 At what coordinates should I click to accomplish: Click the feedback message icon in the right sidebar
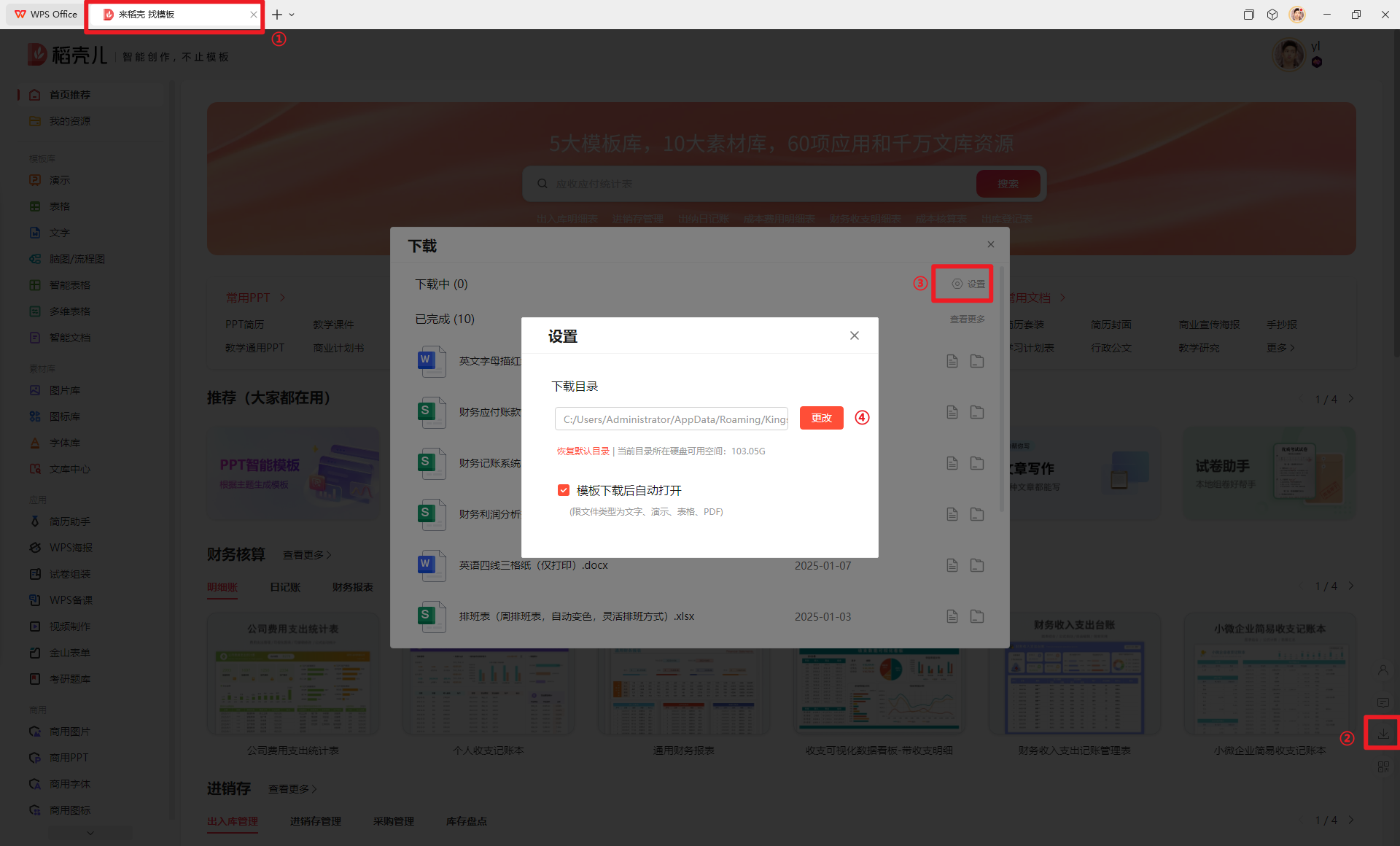coord(1382,702)
